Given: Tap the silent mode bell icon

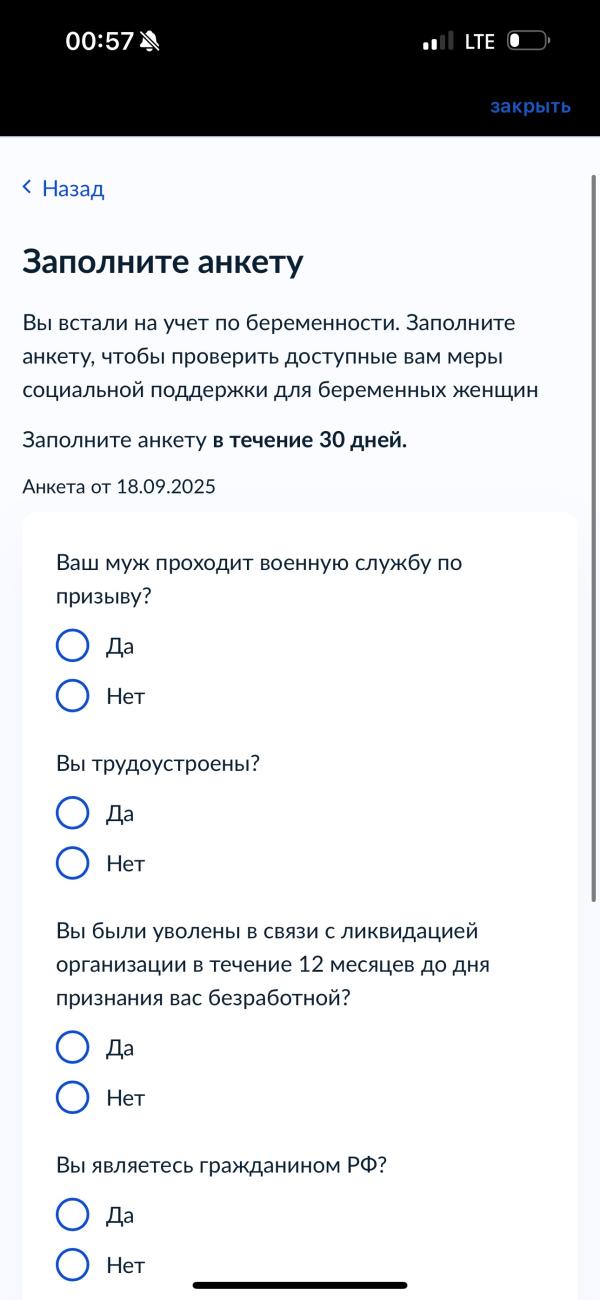Looking at the screenshot, I should pyautogui.click(x=150, y=42).
